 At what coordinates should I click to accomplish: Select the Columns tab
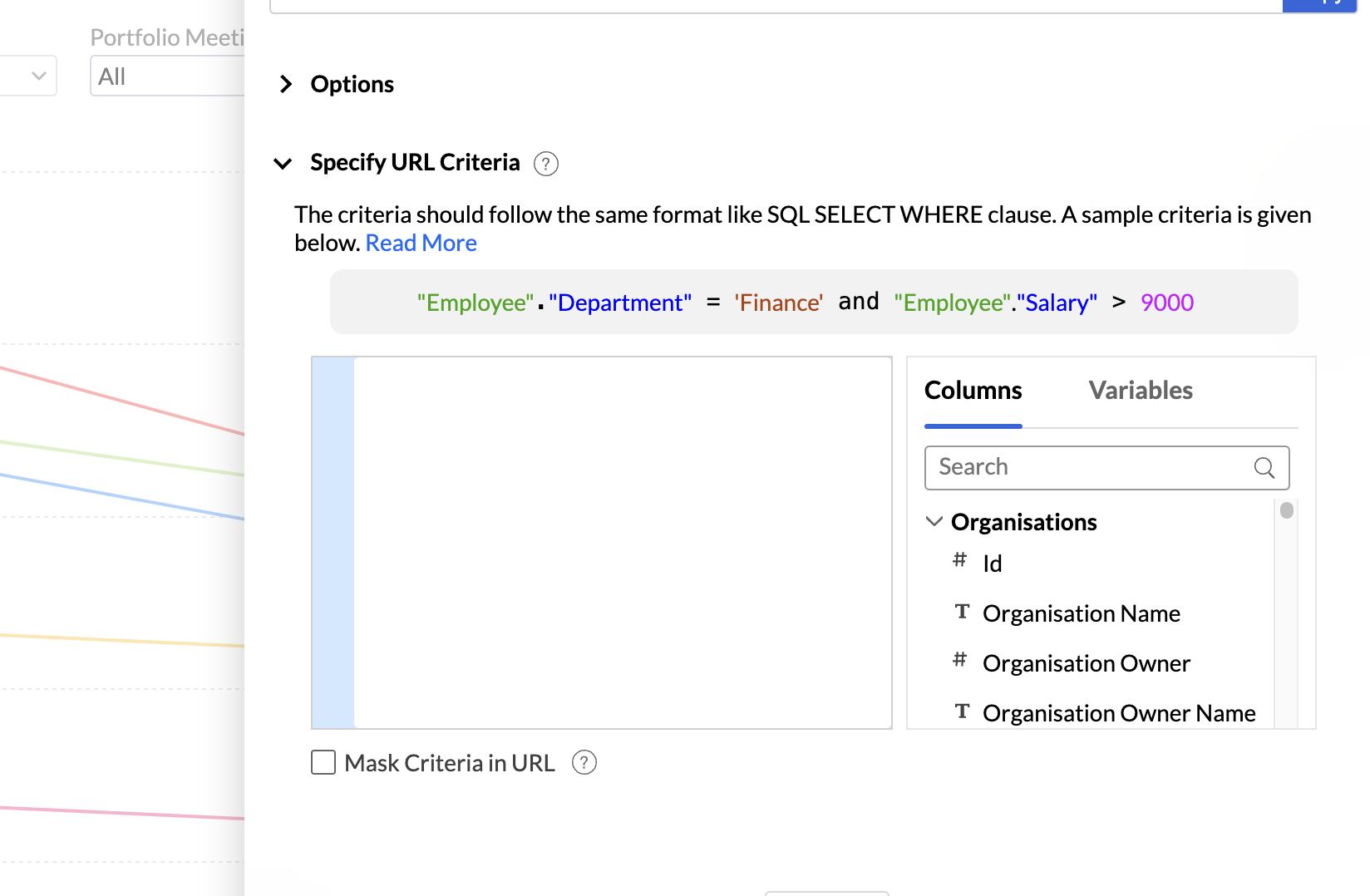pos(973,391)
